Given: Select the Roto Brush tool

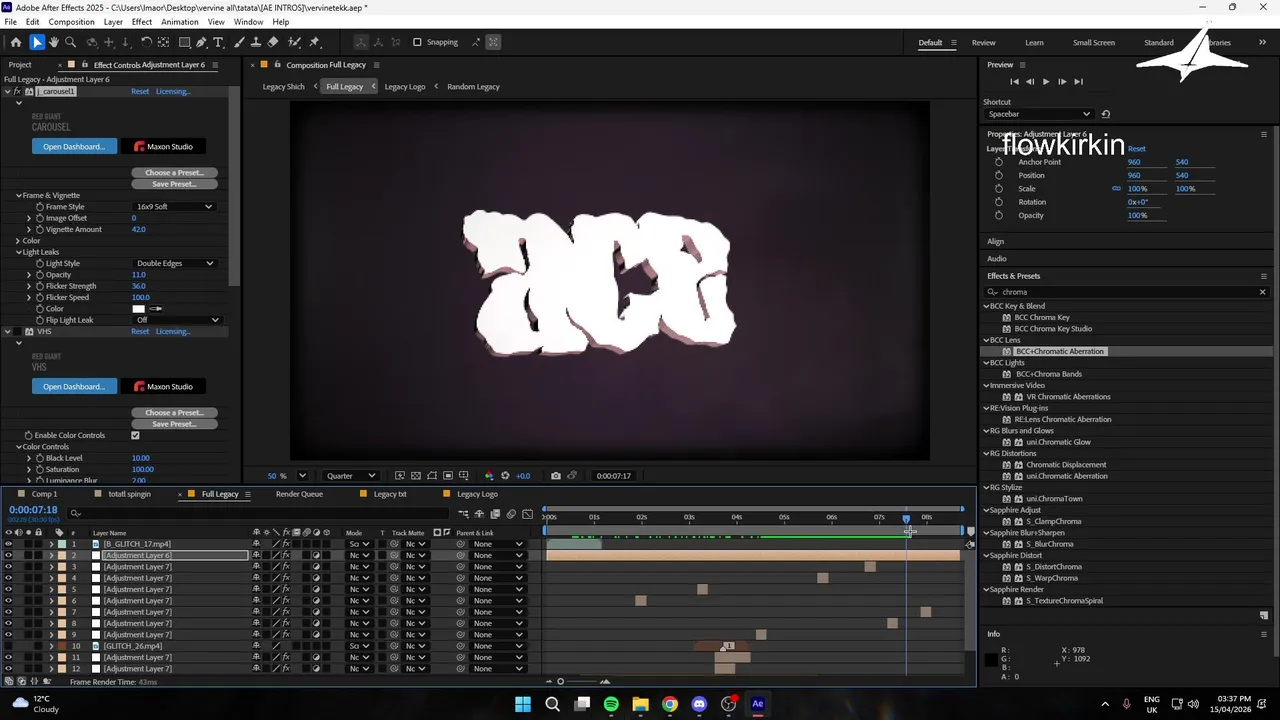Looking at the screenshot, I should [x=295, y=42].
